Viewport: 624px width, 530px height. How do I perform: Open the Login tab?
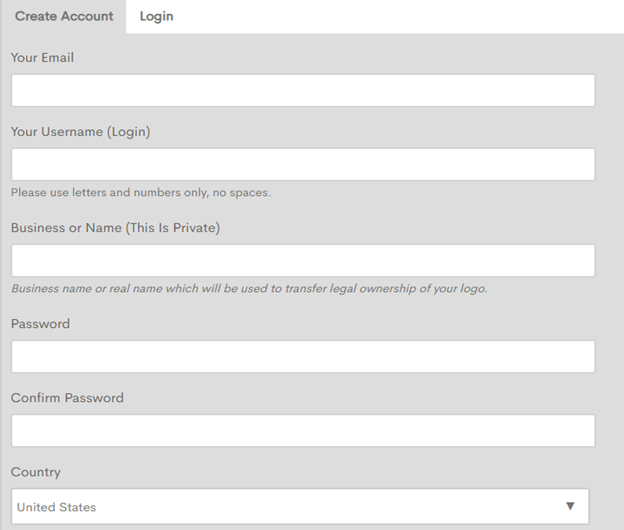(x=156, y=16)
